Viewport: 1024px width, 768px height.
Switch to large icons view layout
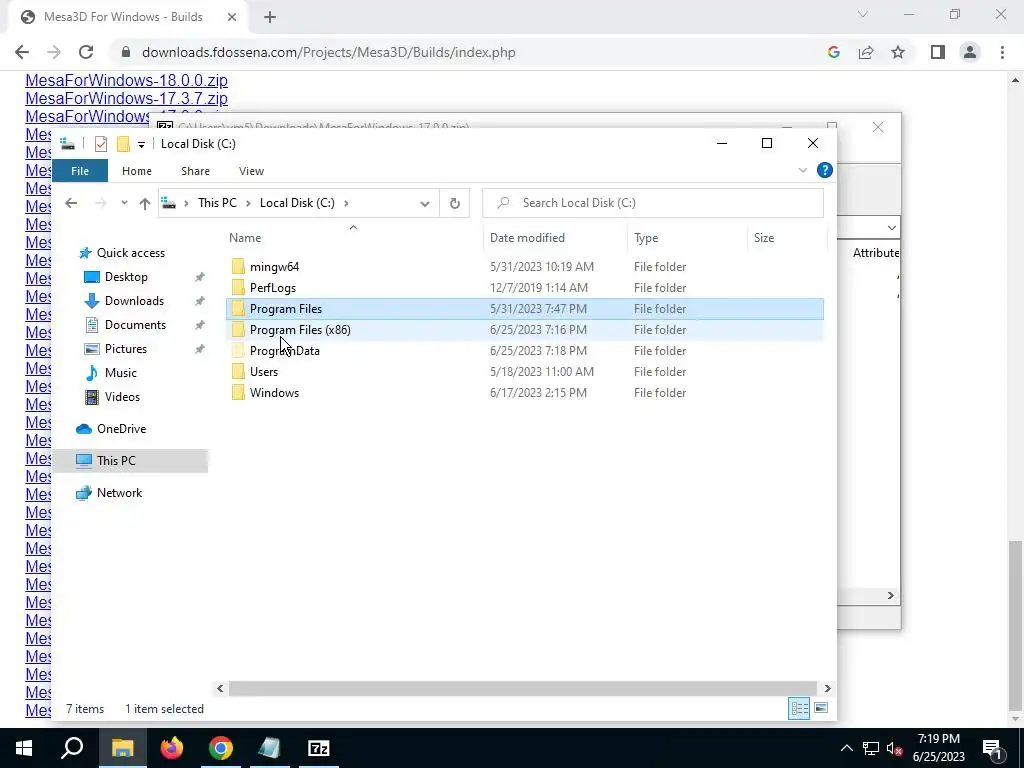coord(821,709)
